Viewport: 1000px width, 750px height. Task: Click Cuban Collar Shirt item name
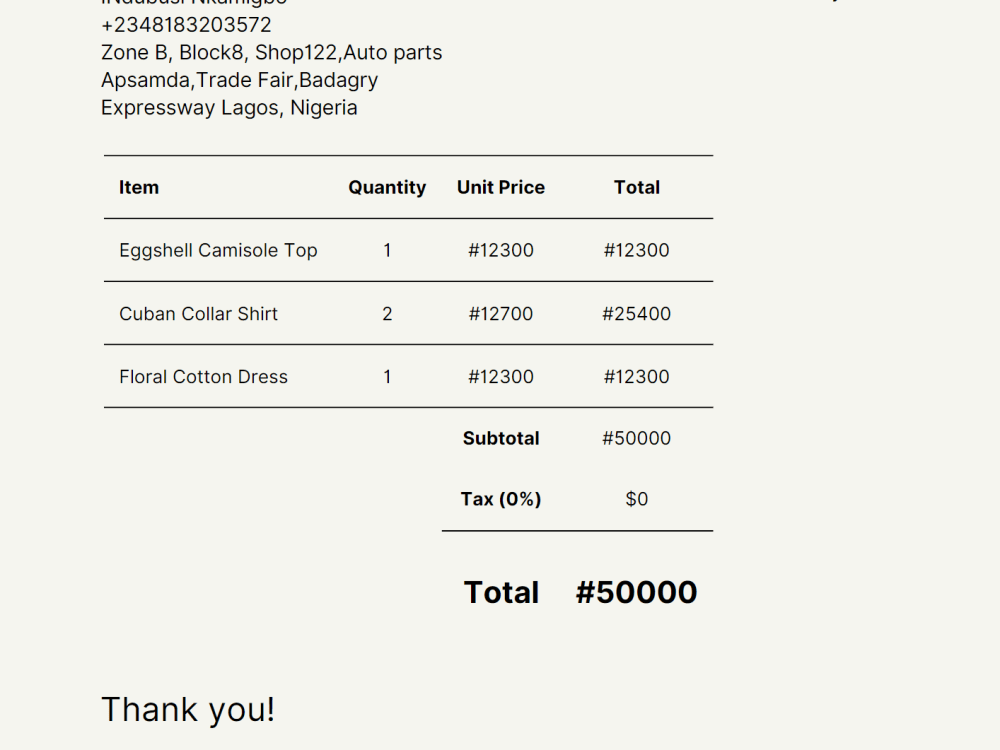click(x=198, y=314)
